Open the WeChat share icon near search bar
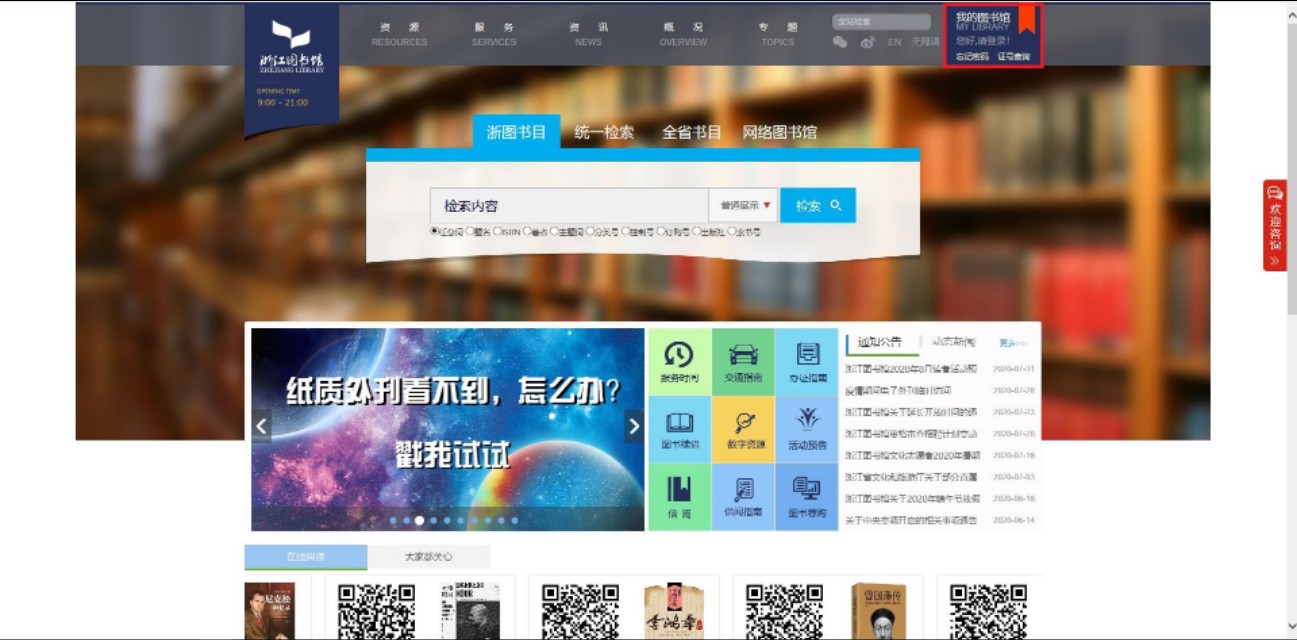Screen dimensions: 1297x640 (839, 44)
